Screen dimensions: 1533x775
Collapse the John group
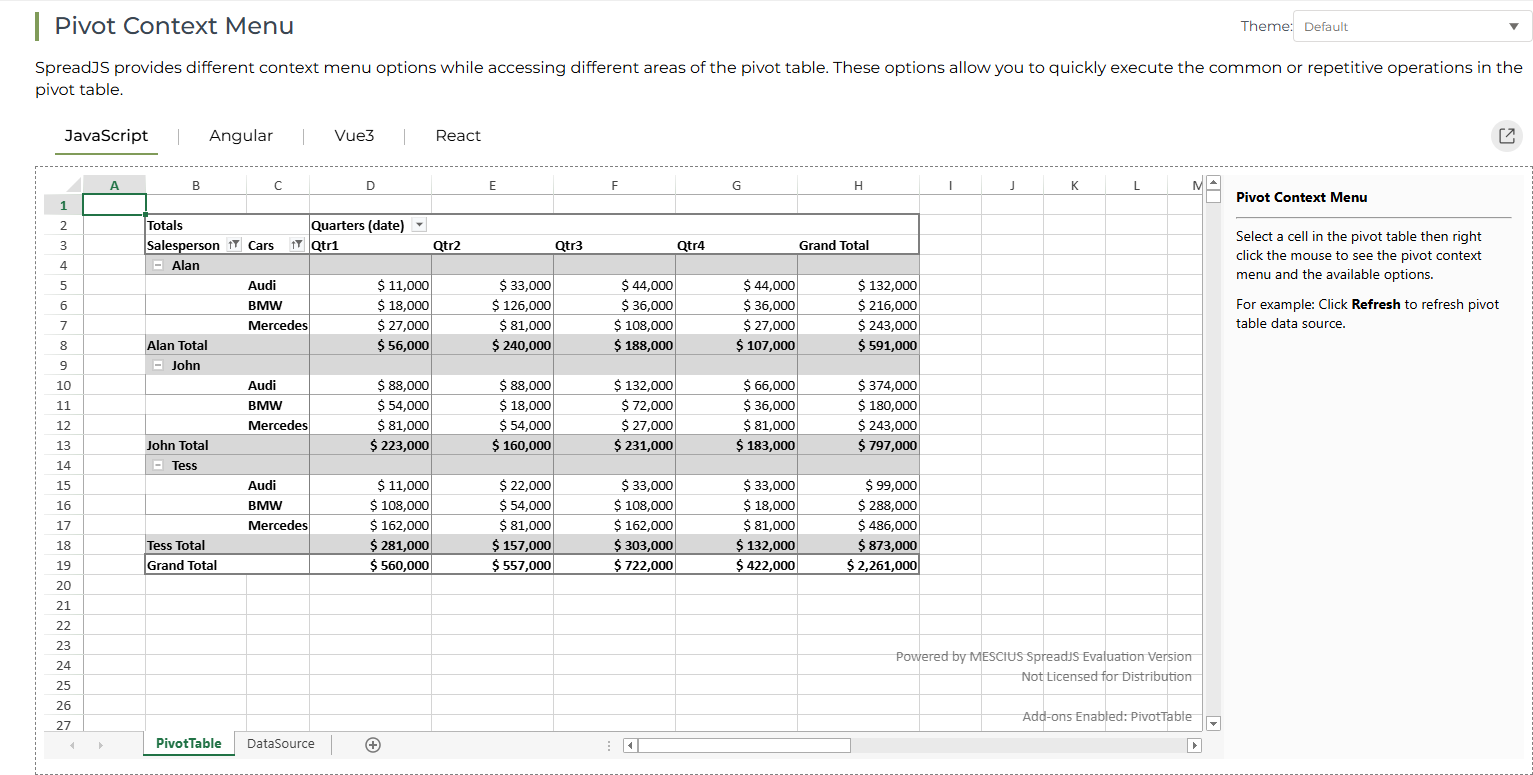coord(158,366)
